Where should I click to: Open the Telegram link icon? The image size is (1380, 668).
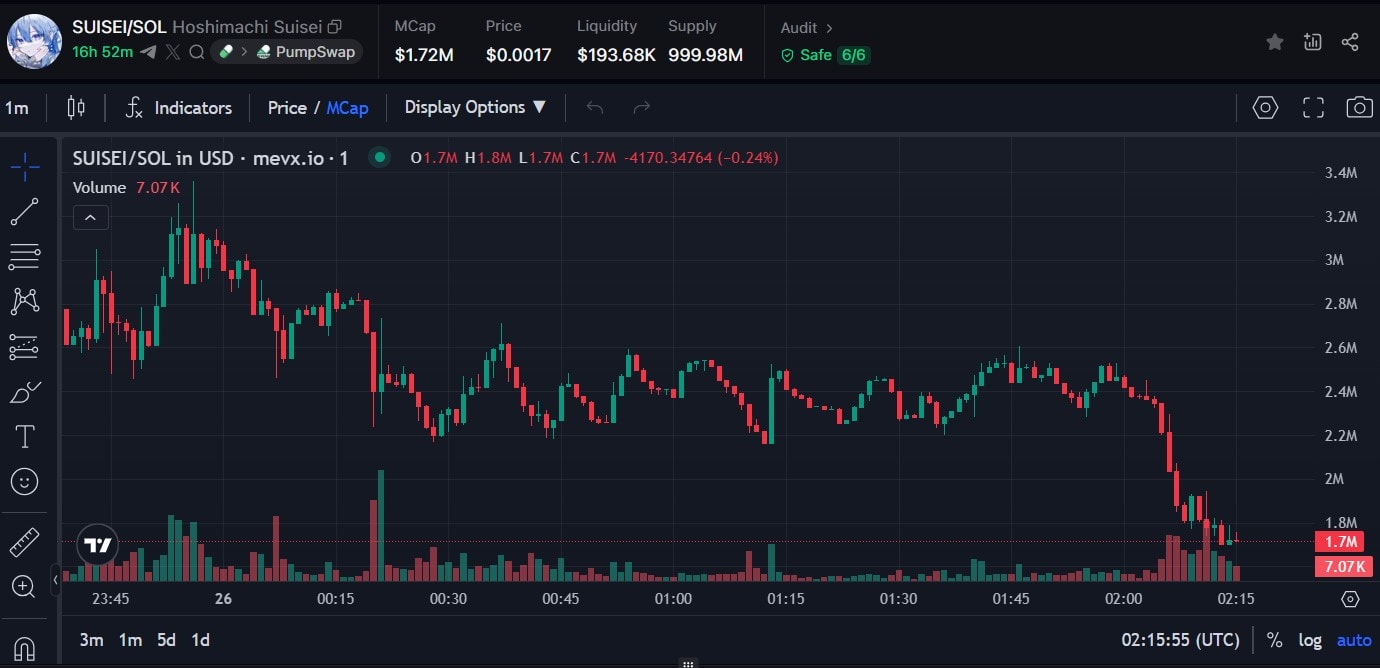coord(148,52)
